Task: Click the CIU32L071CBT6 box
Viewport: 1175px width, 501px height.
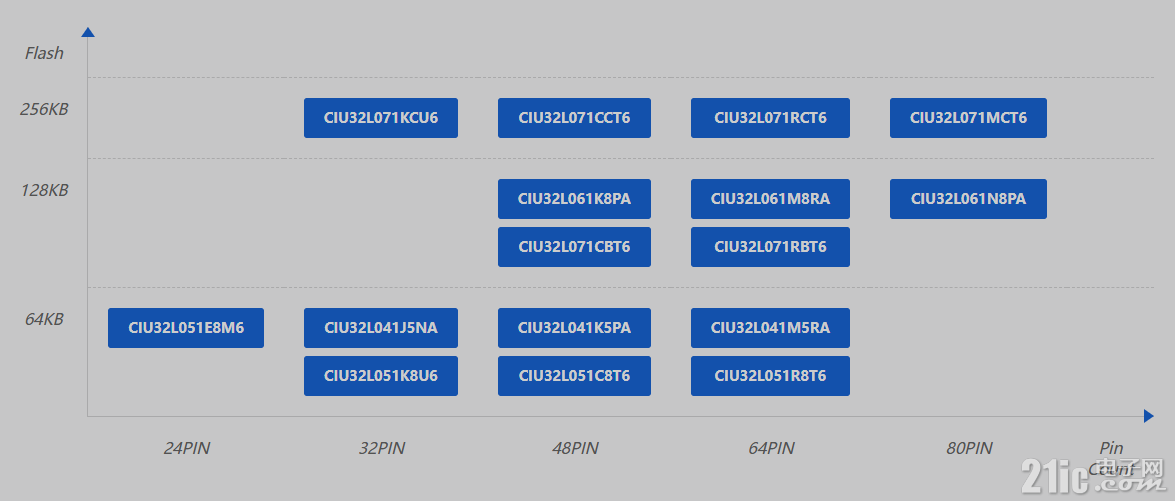Action: (x=574, y=246)
